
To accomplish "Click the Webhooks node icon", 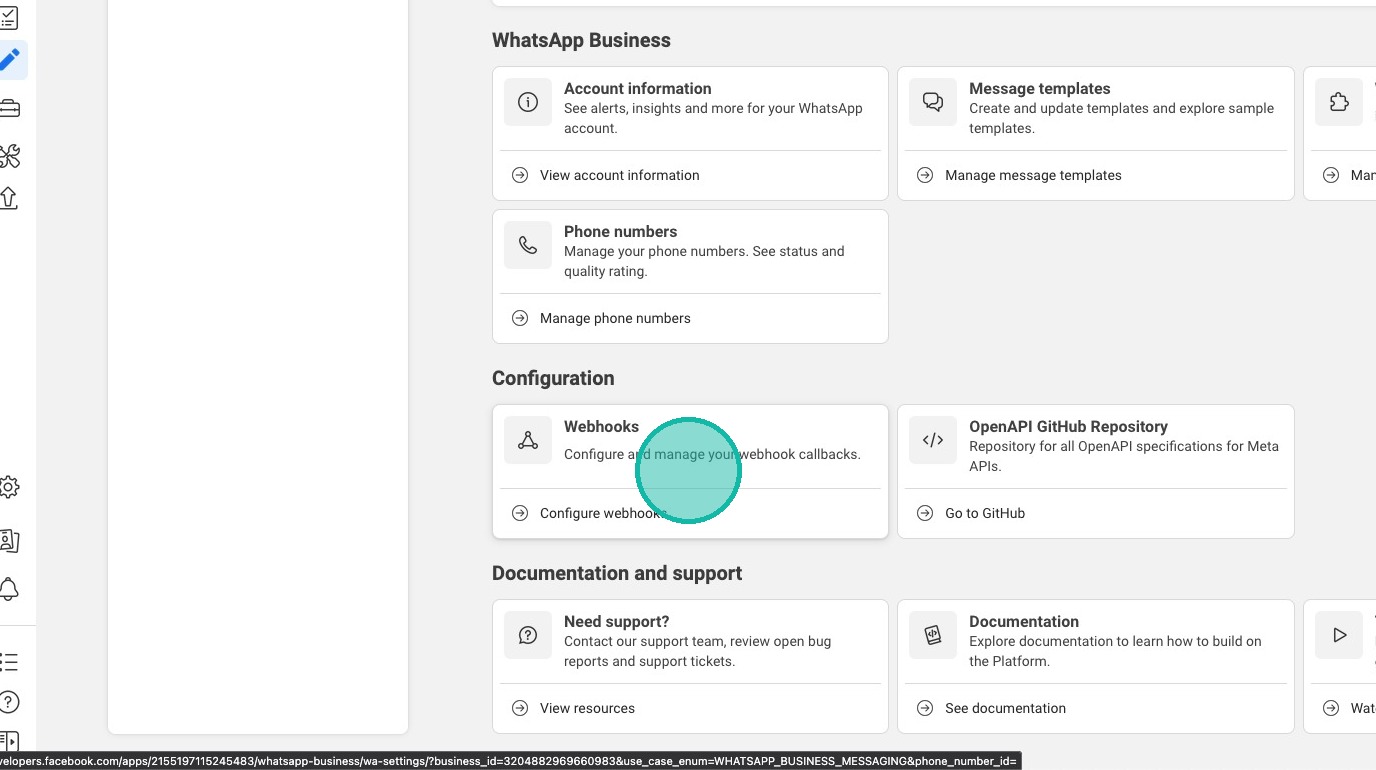I will pos(528,440).
